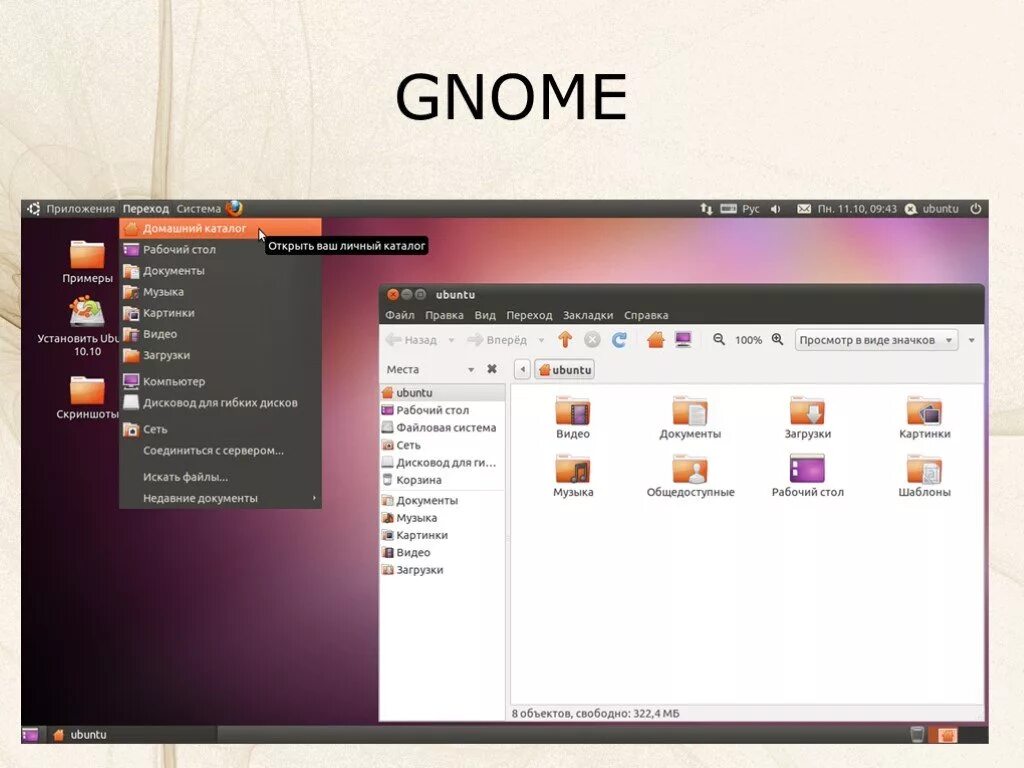Choose Искать файлы… menu entry
Screen dimensions: 1024x768
click(x=220, y=477)
